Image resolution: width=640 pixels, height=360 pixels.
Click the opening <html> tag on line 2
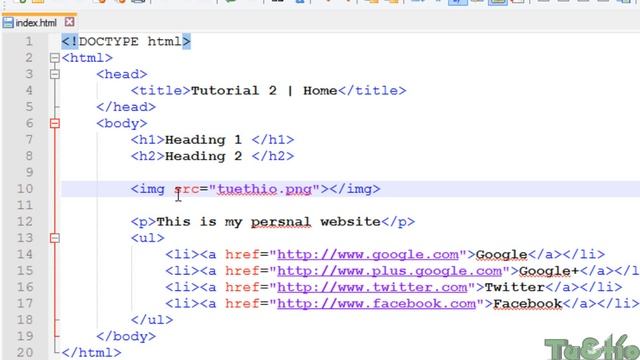pos(87,58)
